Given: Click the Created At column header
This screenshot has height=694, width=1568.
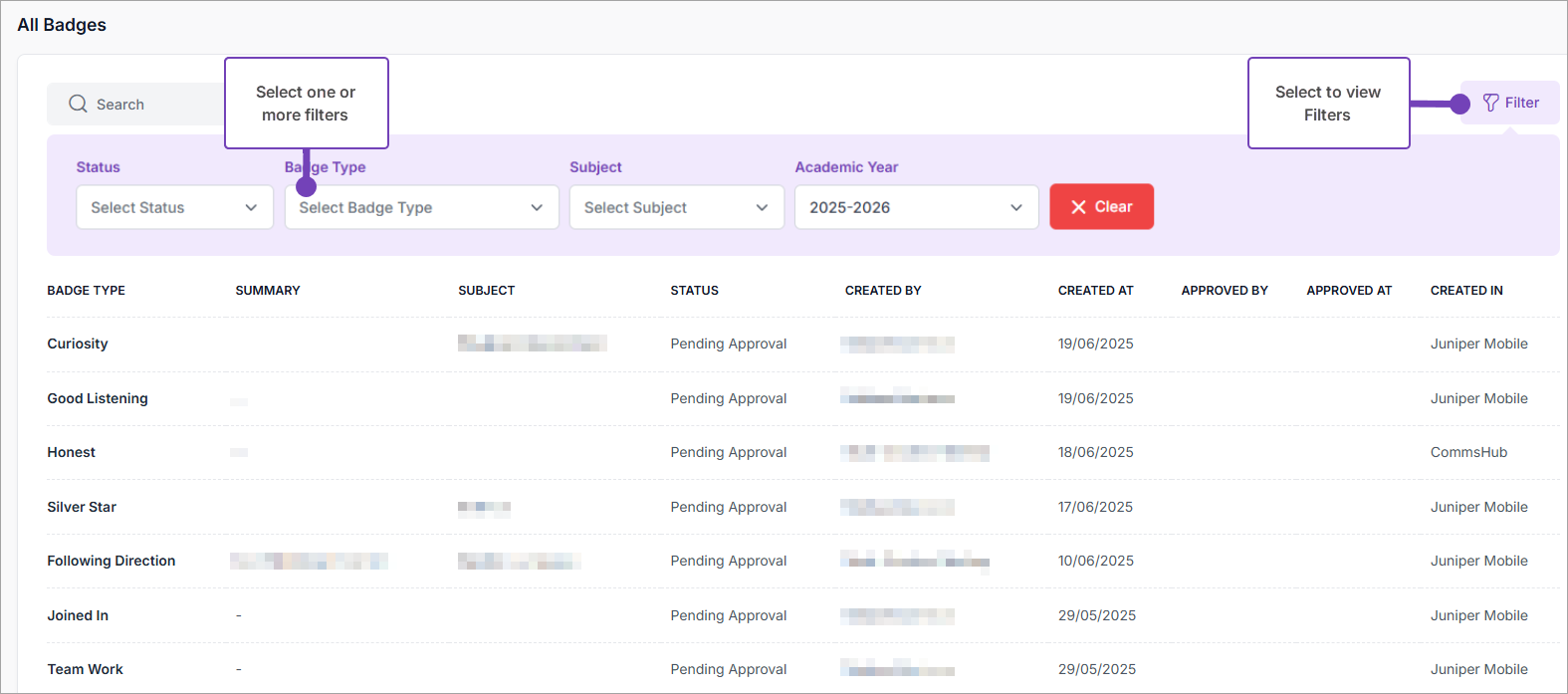Looking at the screenshot, I should coord(1095,291).
